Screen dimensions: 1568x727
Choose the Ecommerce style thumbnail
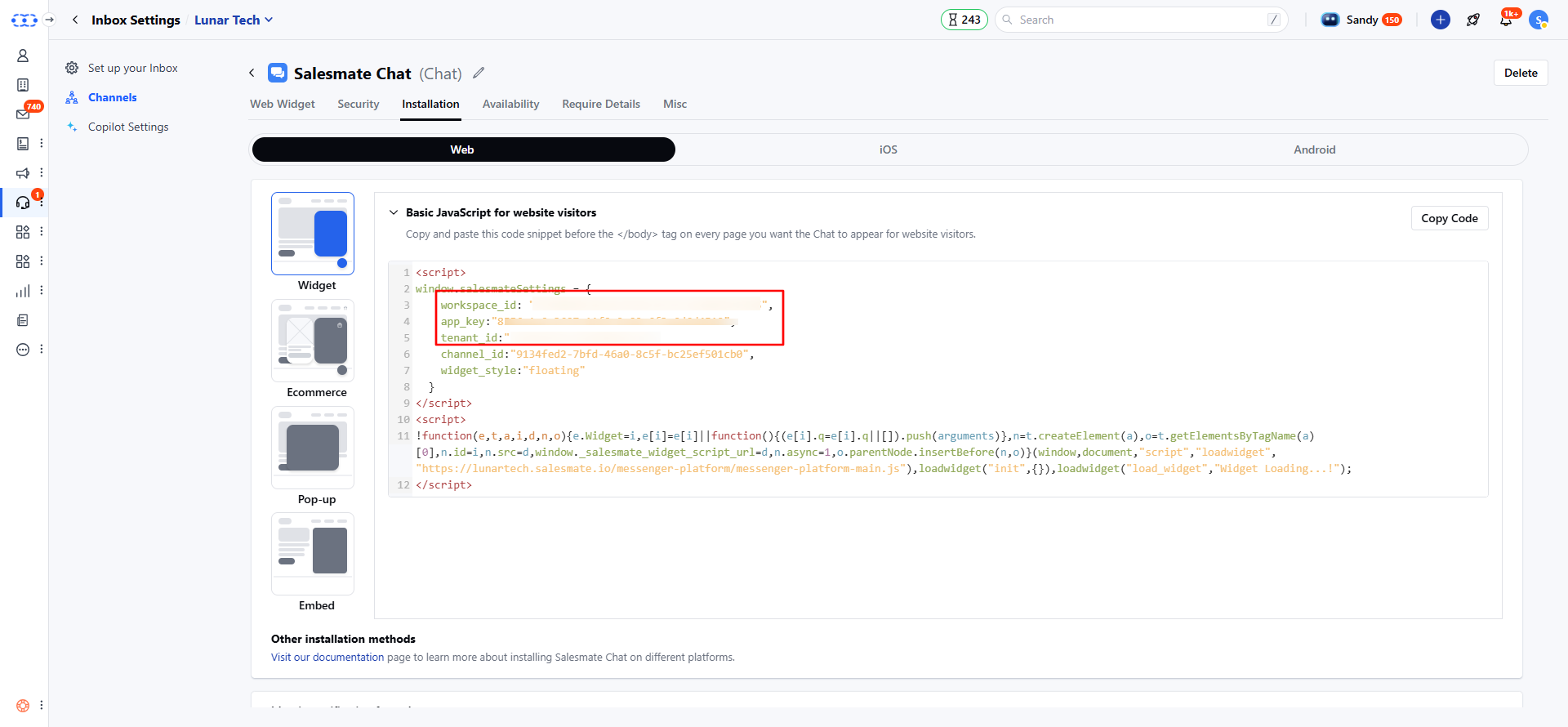(x=313, y=341)
